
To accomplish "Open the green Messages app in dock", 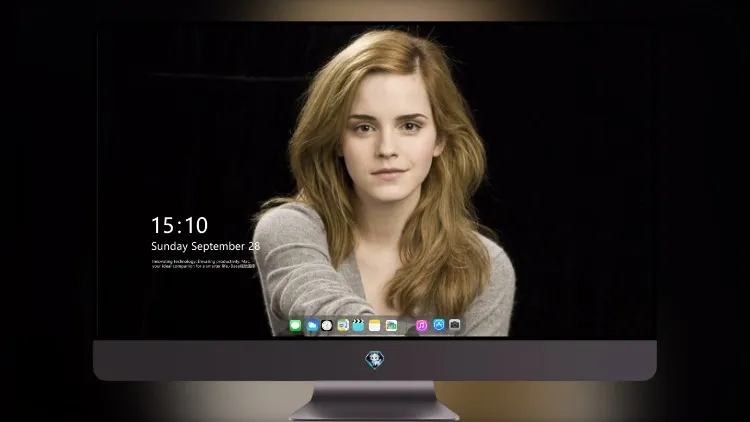I will [x=295, y=325].
